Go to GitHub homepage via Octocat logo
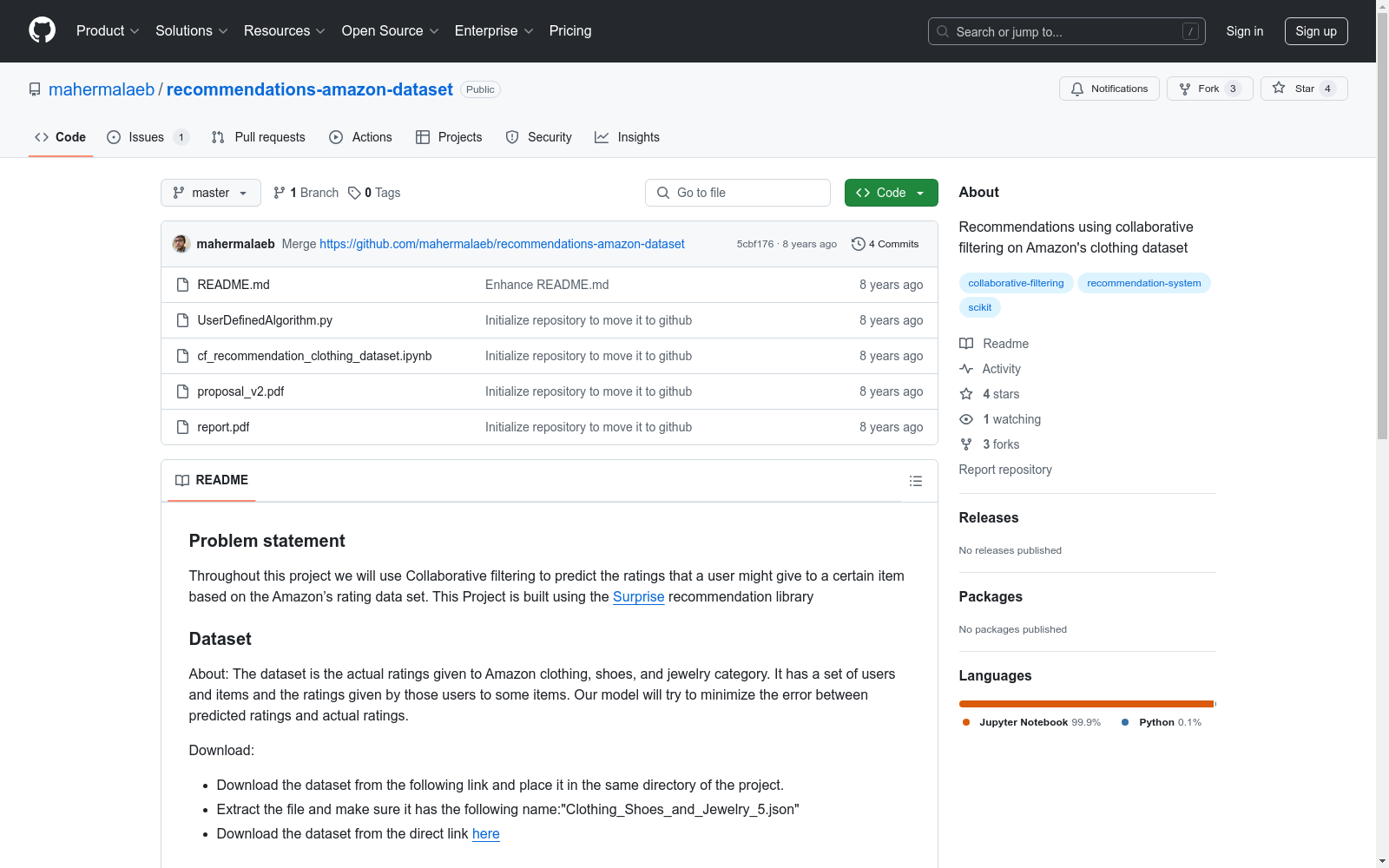The width and height of the screenshot is (1389, 868). [42, 30]
